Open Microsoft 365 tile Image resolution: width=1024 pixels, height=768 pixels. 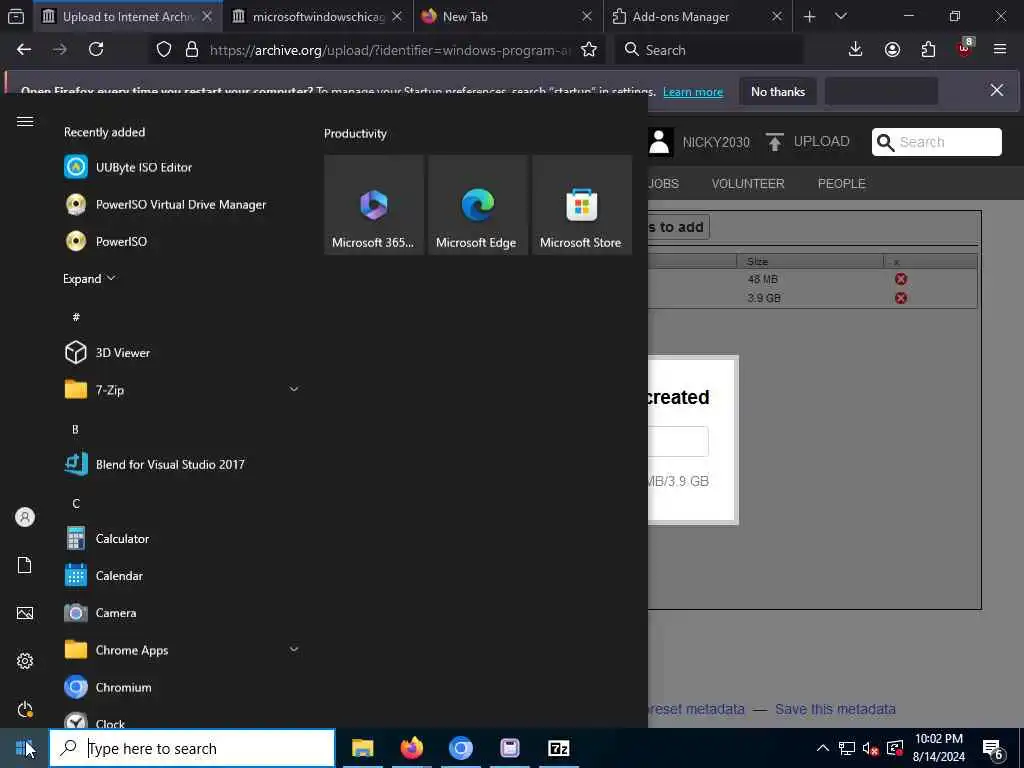click(x=374, y=205)
